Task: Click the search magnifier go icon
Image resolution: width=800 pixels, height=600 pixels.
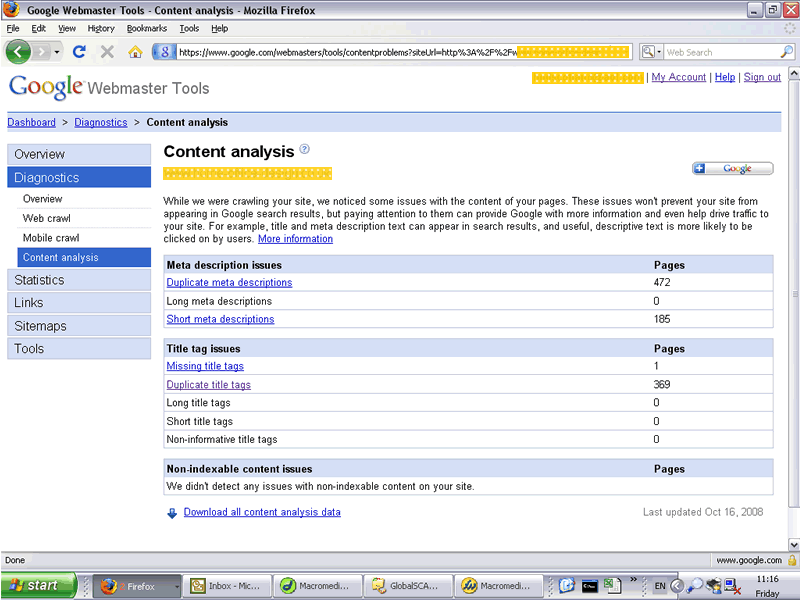Action: [787, 52]
